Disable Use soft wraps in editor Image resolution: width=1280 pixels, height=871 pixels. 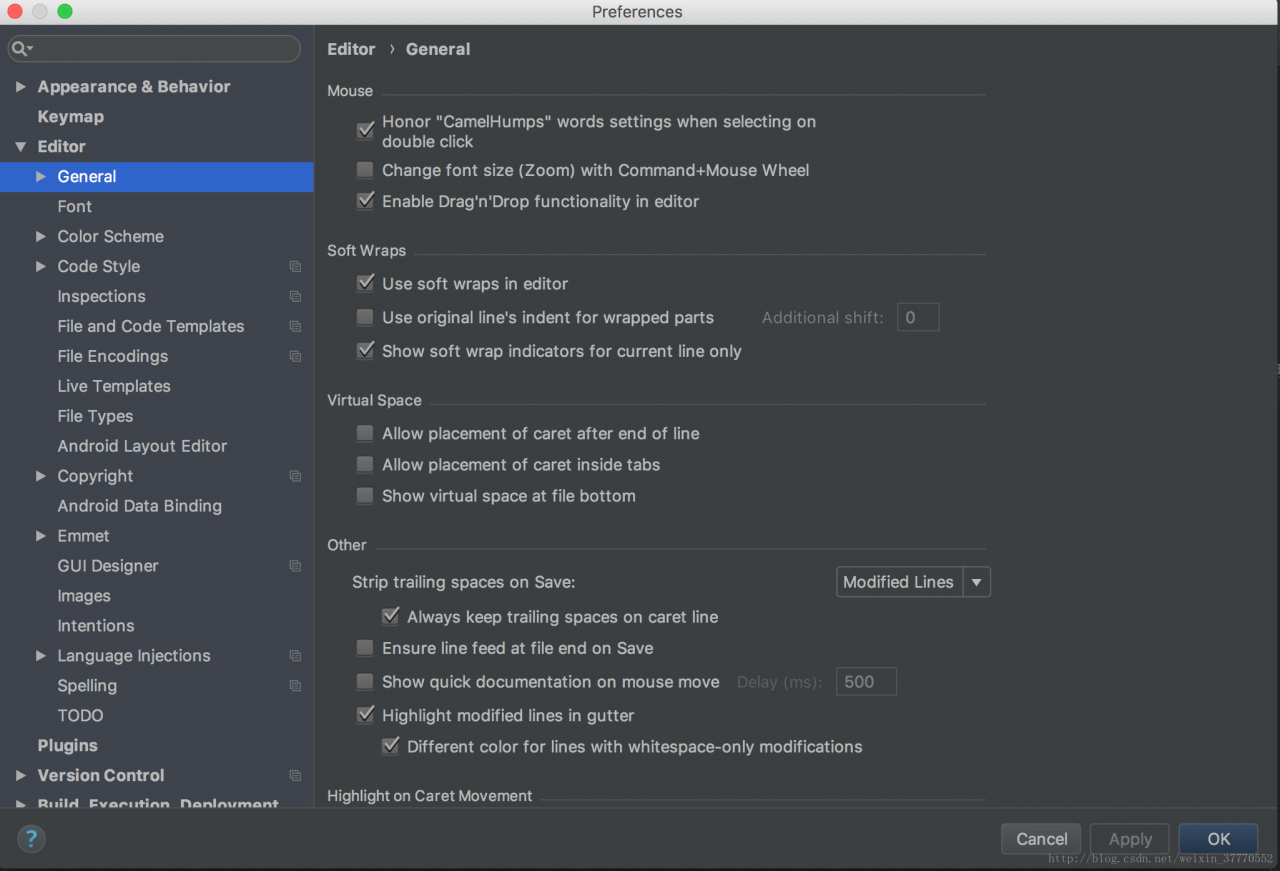(365, 283)
